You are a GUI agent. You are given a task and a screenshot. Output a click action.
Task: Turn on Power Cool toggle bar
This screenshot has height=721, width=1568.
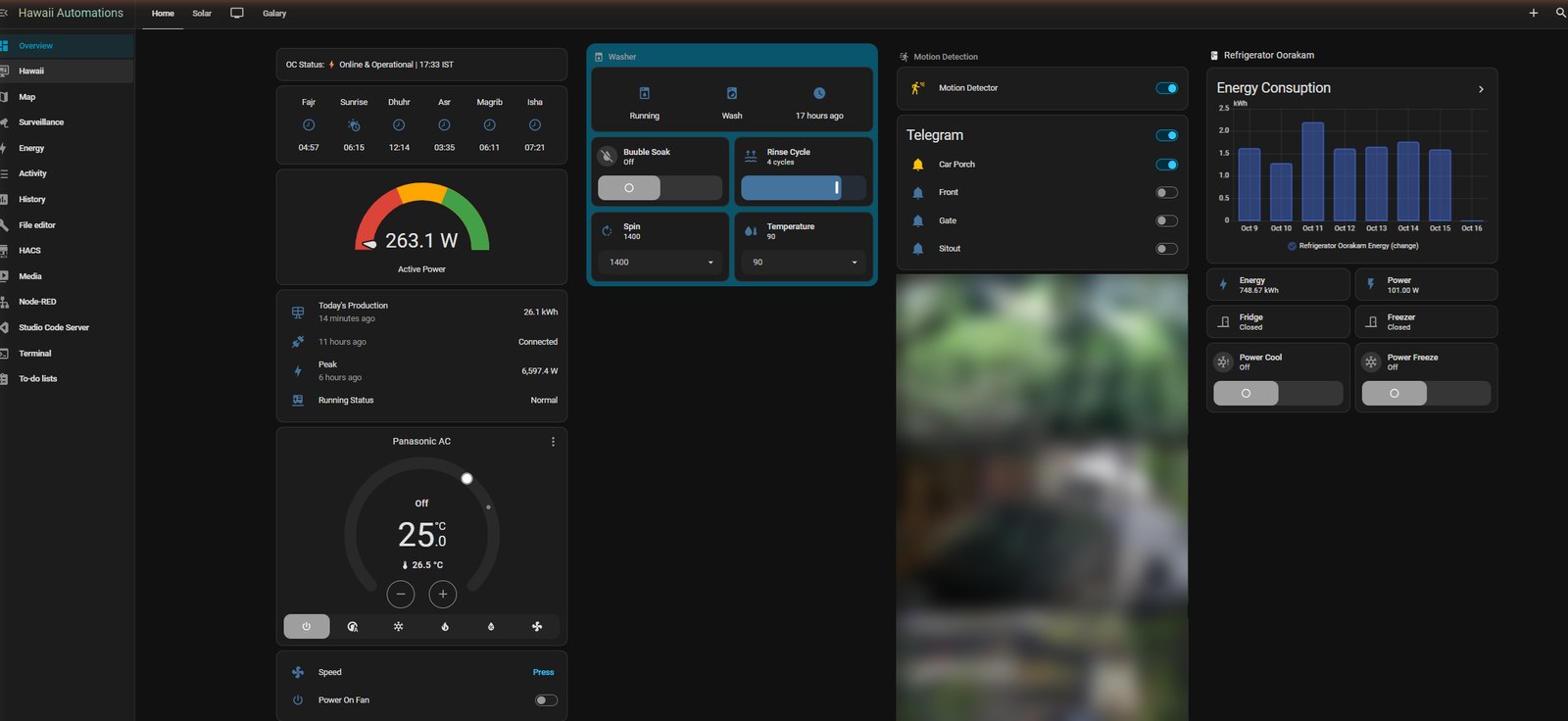(x=1278, y=394)
